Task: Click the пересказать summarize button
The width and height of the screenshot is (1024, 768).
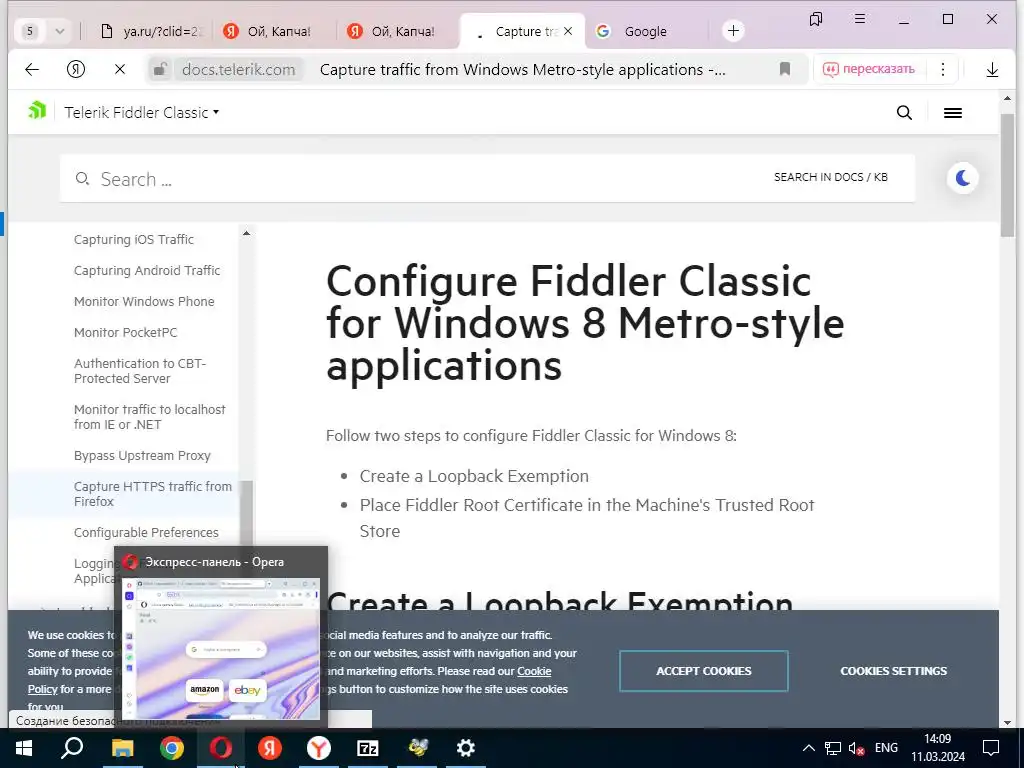Action: click(869, 69)
